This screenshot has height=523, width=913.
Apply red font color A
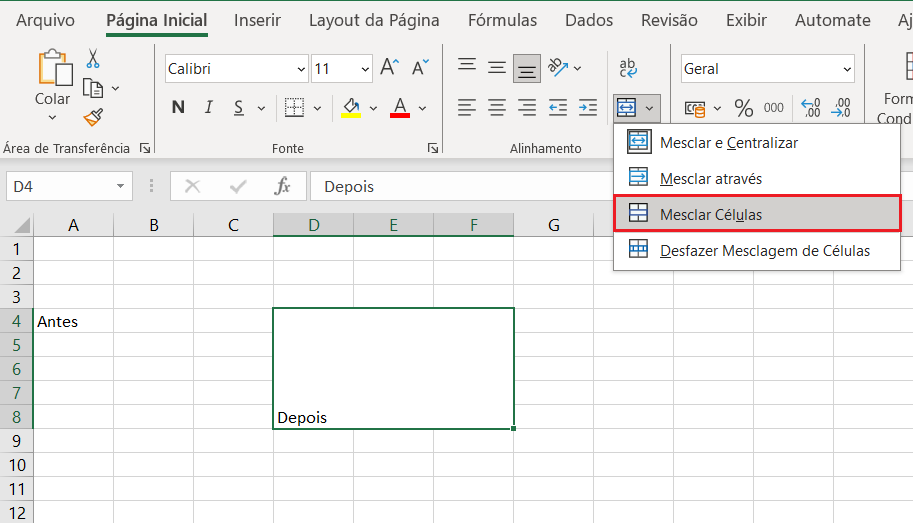[x=400, y=108]
